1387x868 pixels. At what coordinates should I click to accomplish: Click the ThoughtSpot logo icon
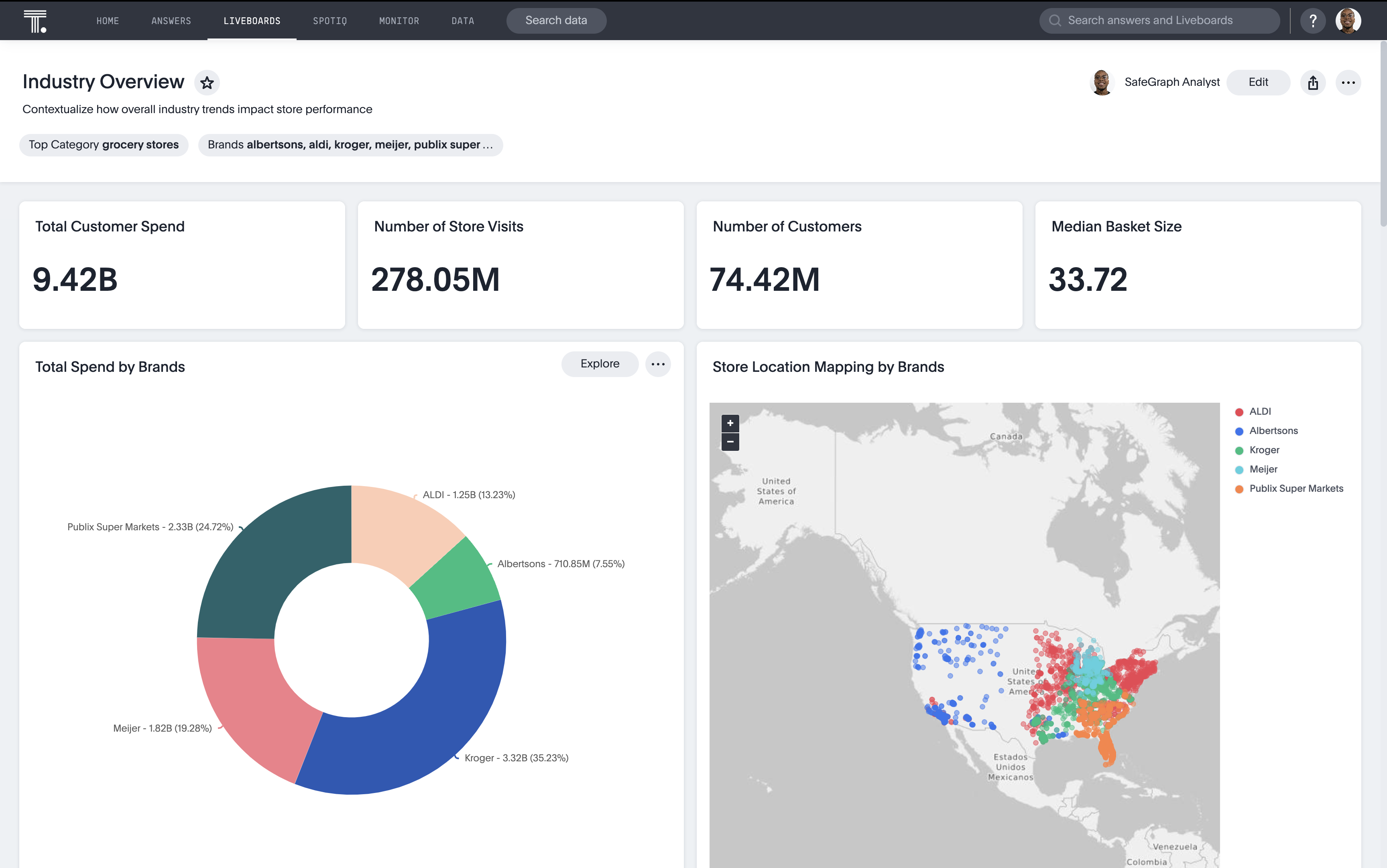pos(35,21)
